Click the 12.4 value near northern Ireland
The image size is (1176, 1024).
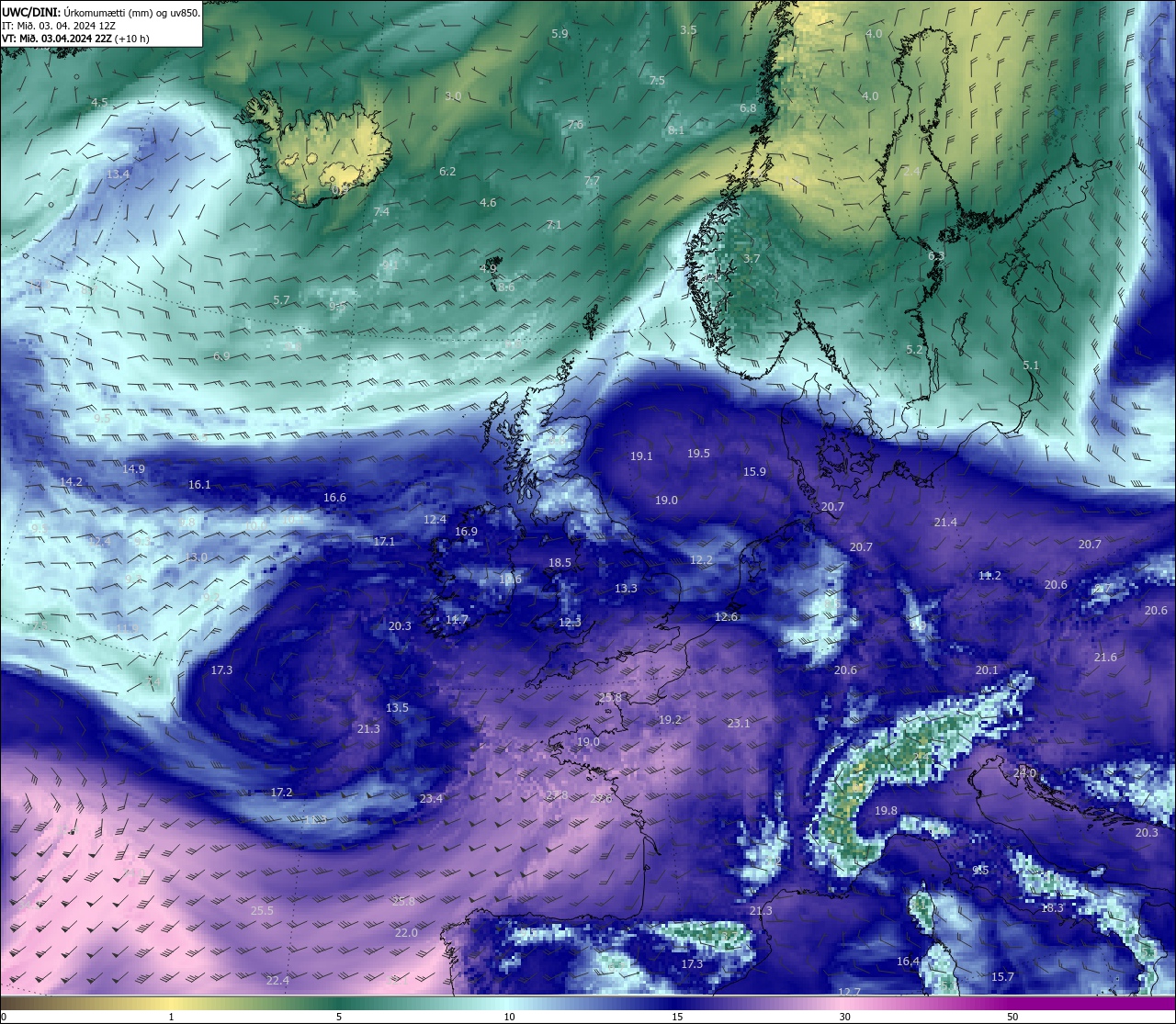pyautogui.click(x=435, y=519)
